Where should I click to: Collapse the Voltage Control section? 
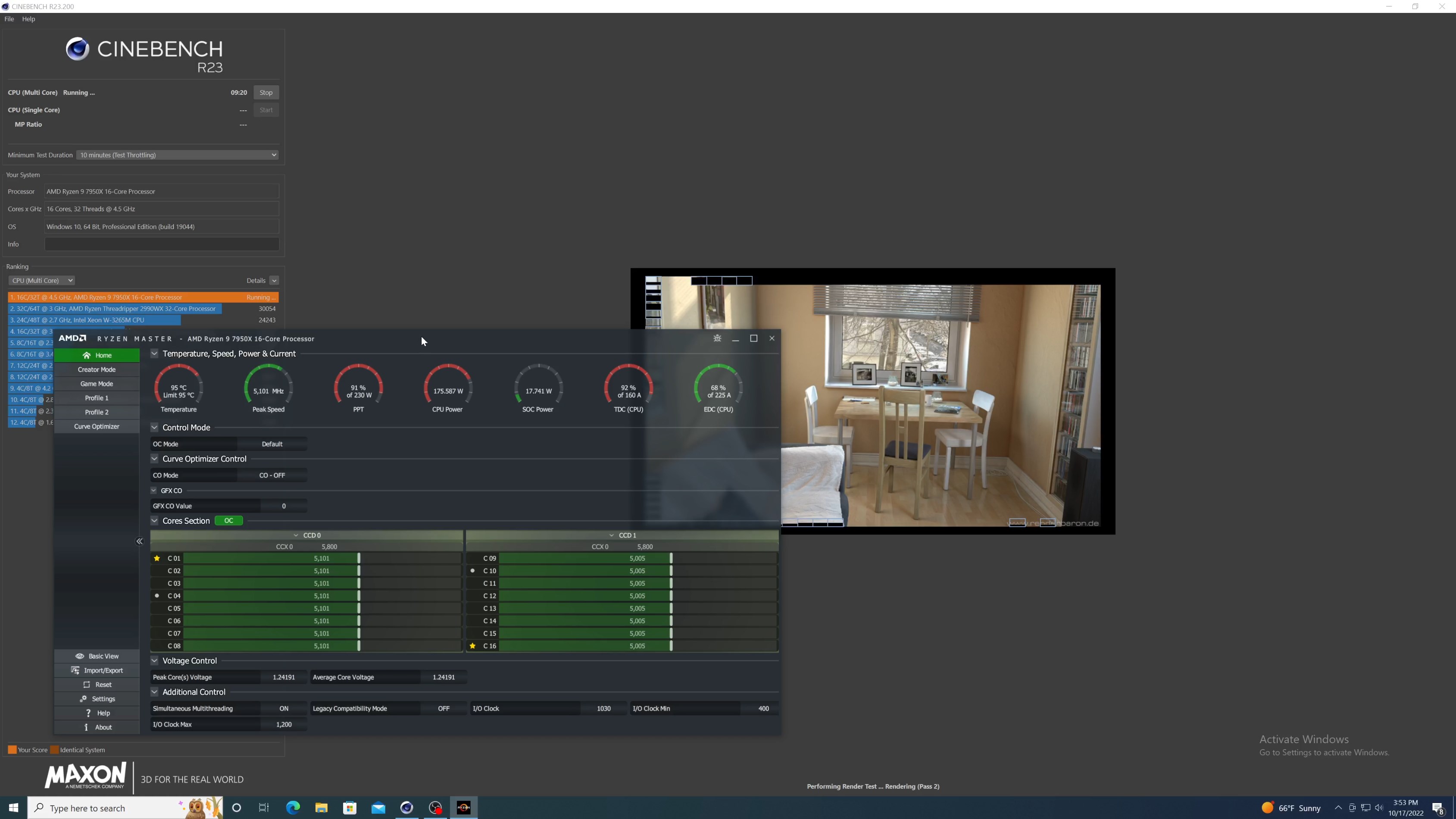click(154, 661)
